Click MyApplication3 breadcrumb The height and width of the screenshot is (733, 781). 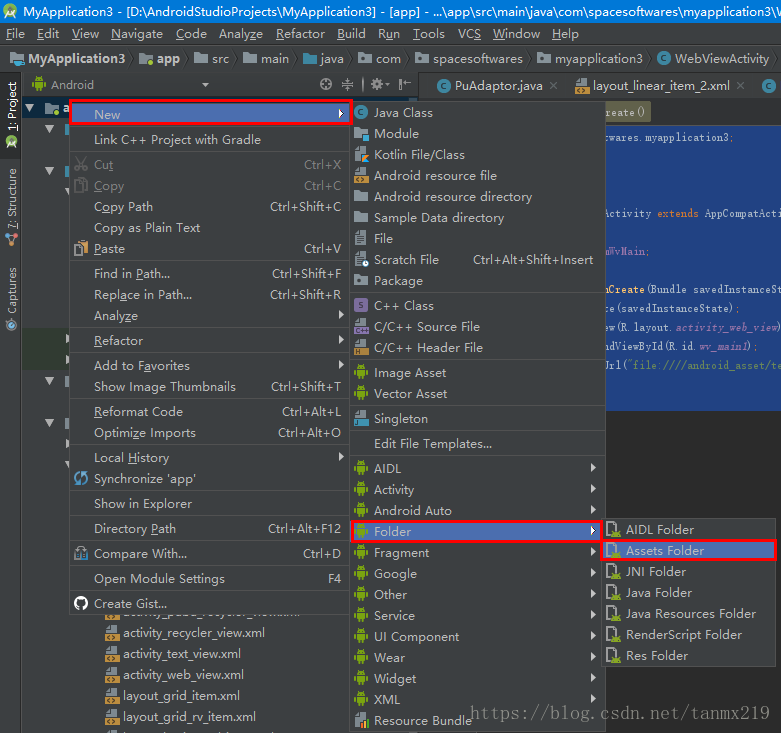coord(68,59)
